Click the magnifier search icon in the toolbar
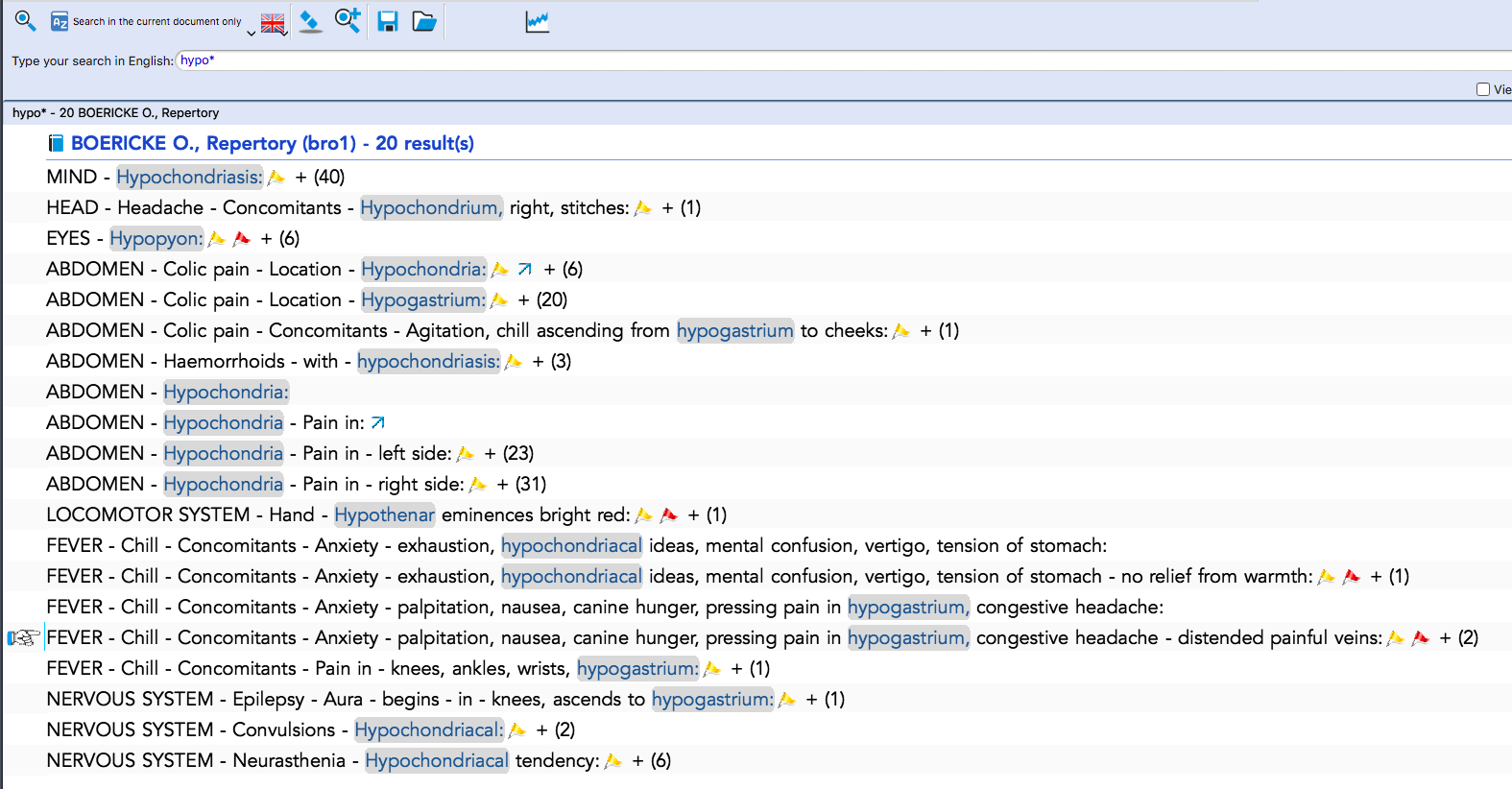Viewport: 1512px width, 789px height. click(25, 20)
